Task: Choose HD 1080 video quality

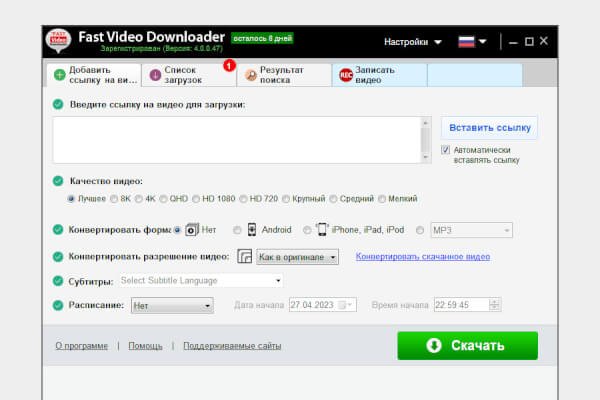Action: coord(196,199)
